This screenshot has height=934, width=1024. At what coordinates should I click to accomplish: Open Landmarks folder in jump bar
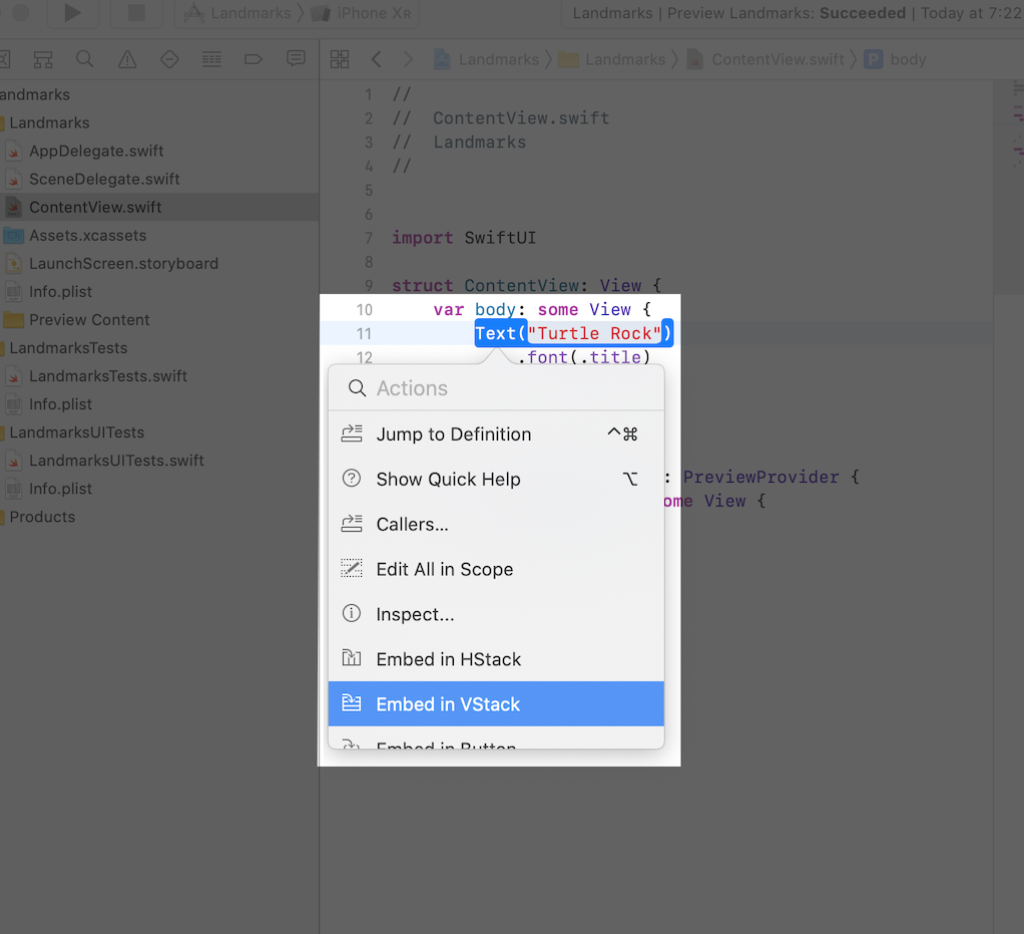coord(612,59)
